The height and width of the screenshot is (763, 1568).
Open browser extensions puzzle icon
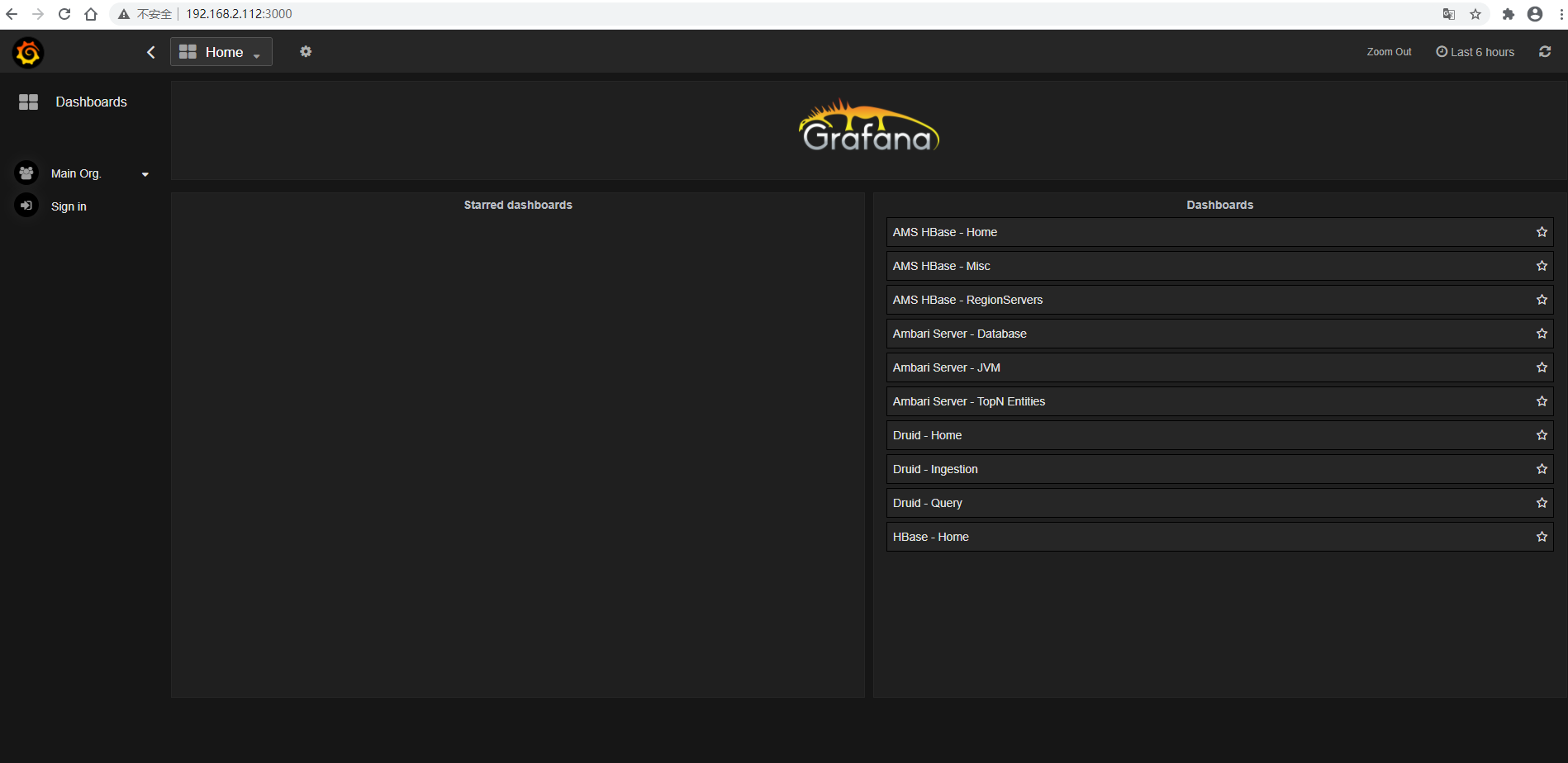[x=1509, y=14]
